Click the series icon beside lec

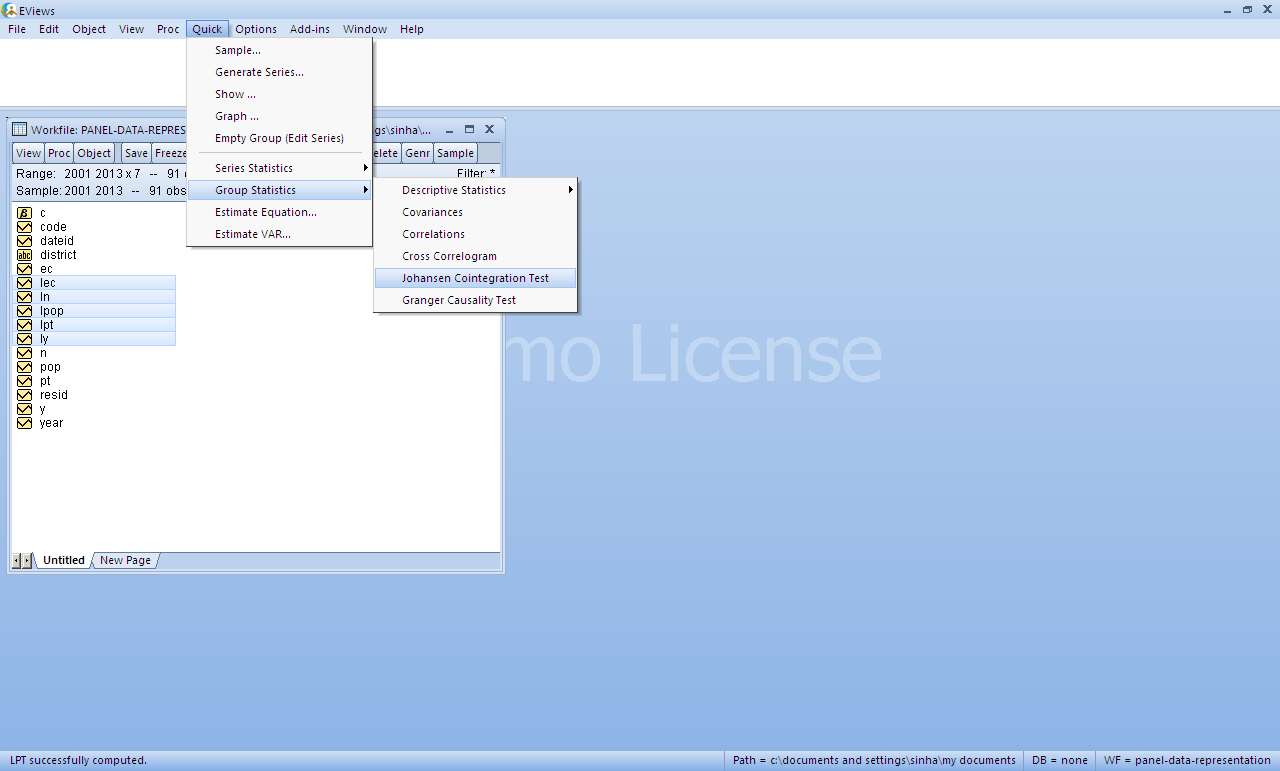25,283
